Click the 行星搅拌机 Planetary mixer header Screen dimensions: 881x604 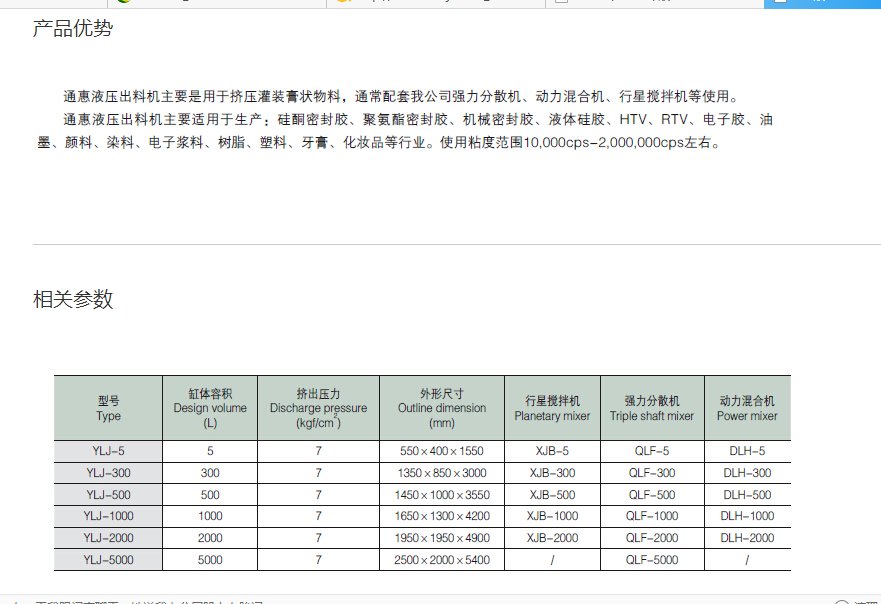tap(552, 408)
